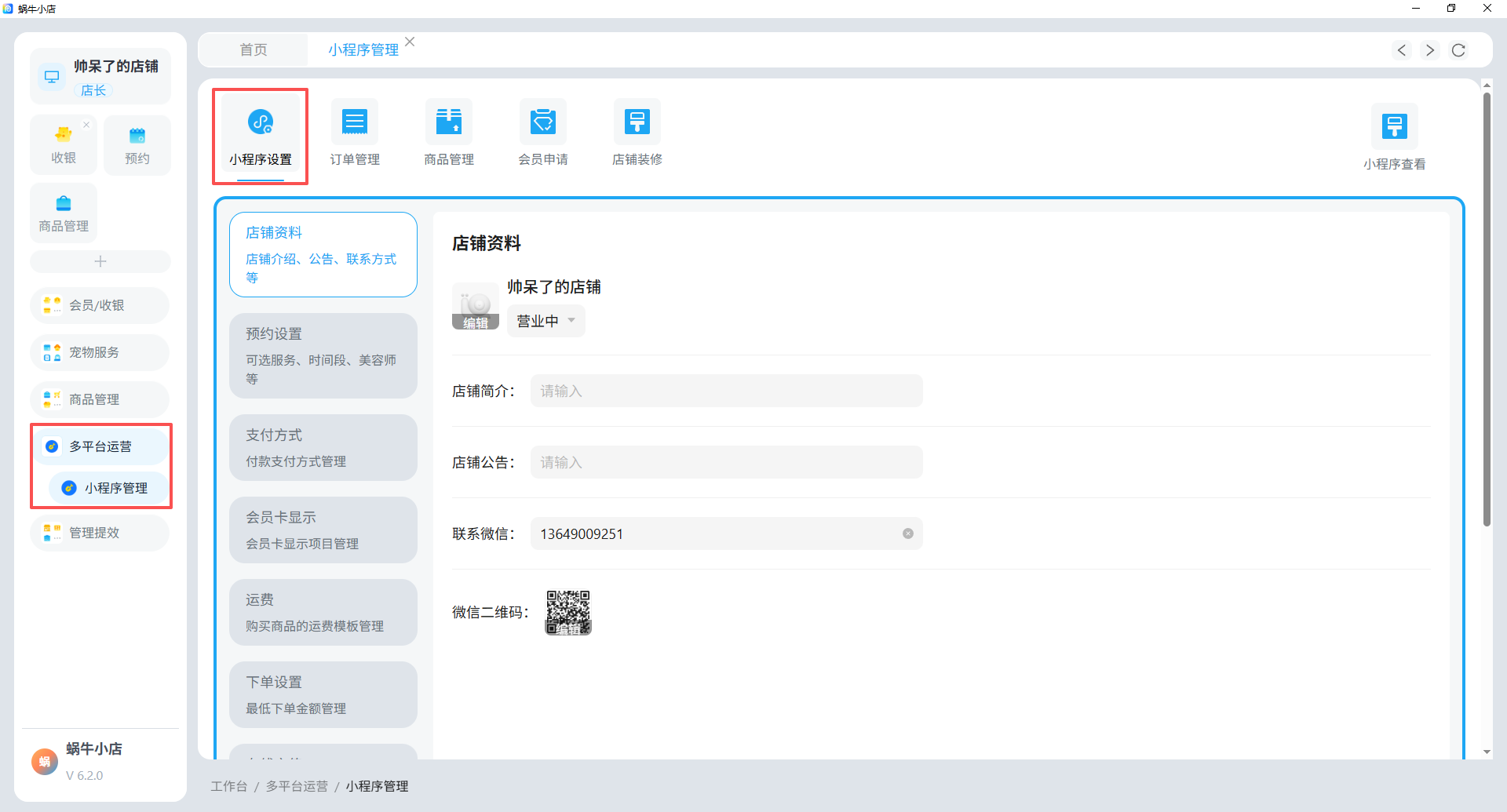Select the 店铺资料 settings card

(323, 254)
